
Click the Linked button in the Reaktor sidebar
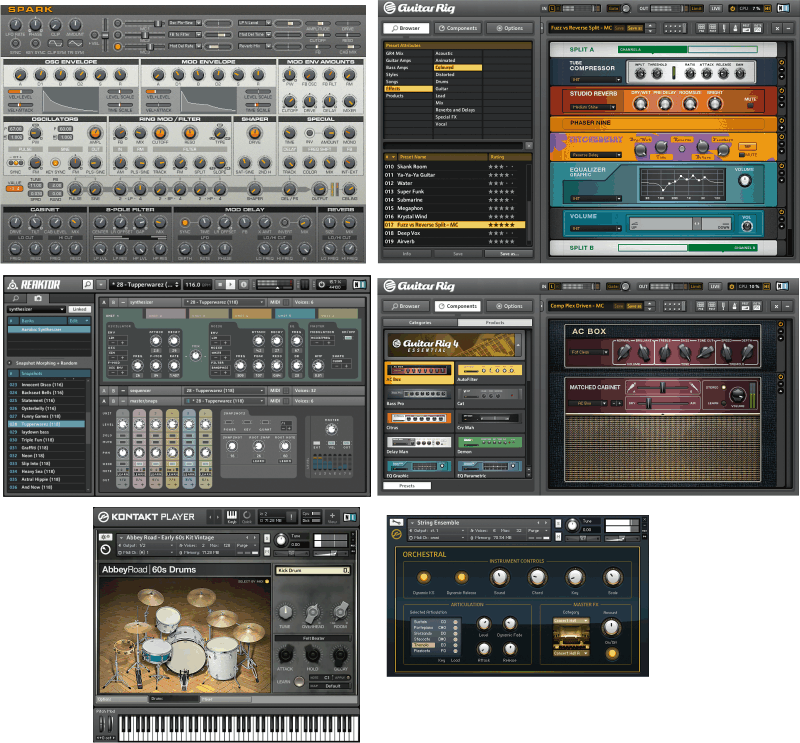tap(79, 310)
